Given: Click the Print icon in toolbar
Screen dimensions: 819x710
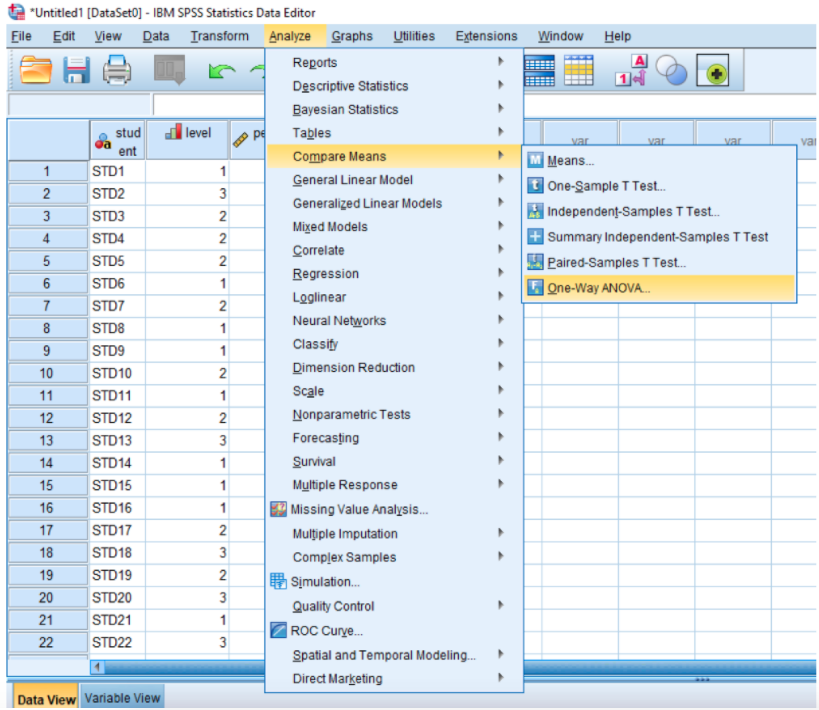Looking at the screenshot, I should tap(116, 69).
